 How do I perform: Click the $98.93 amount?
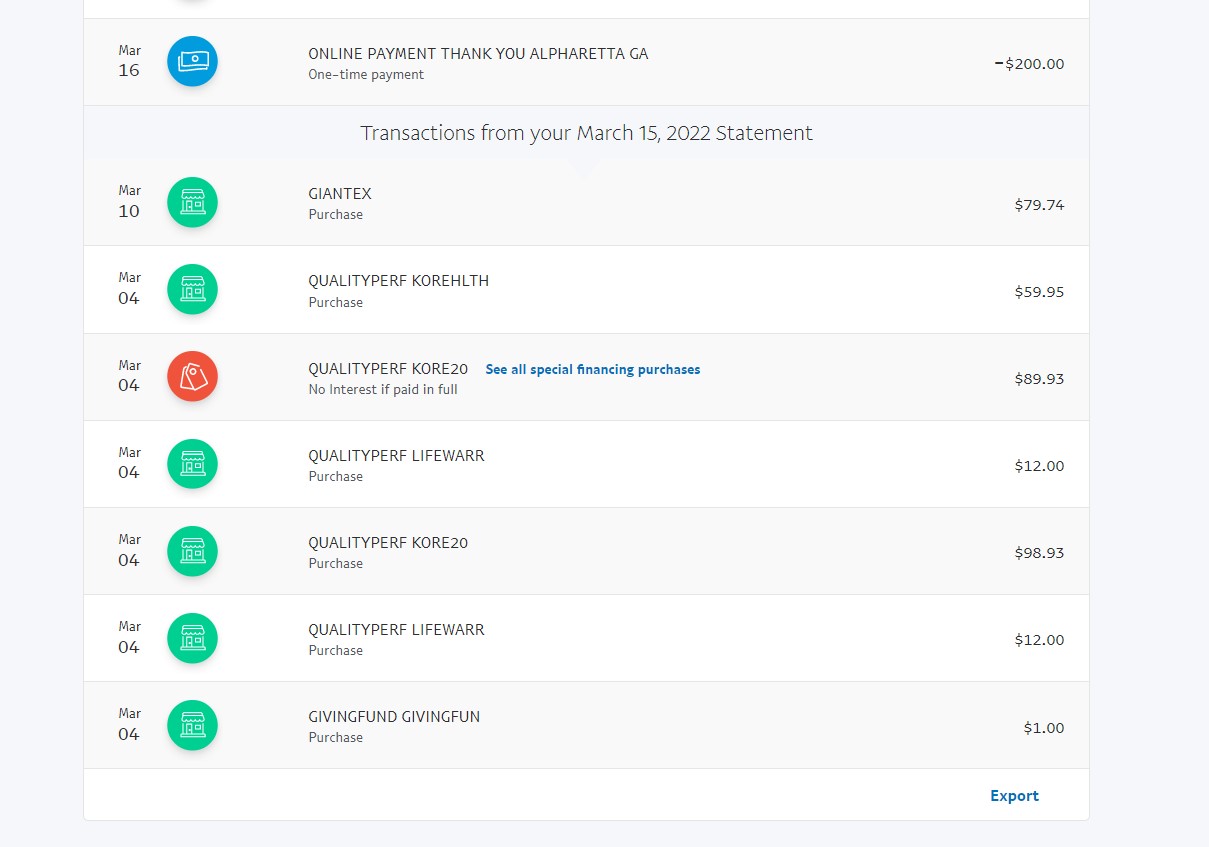click(1039, 553)
